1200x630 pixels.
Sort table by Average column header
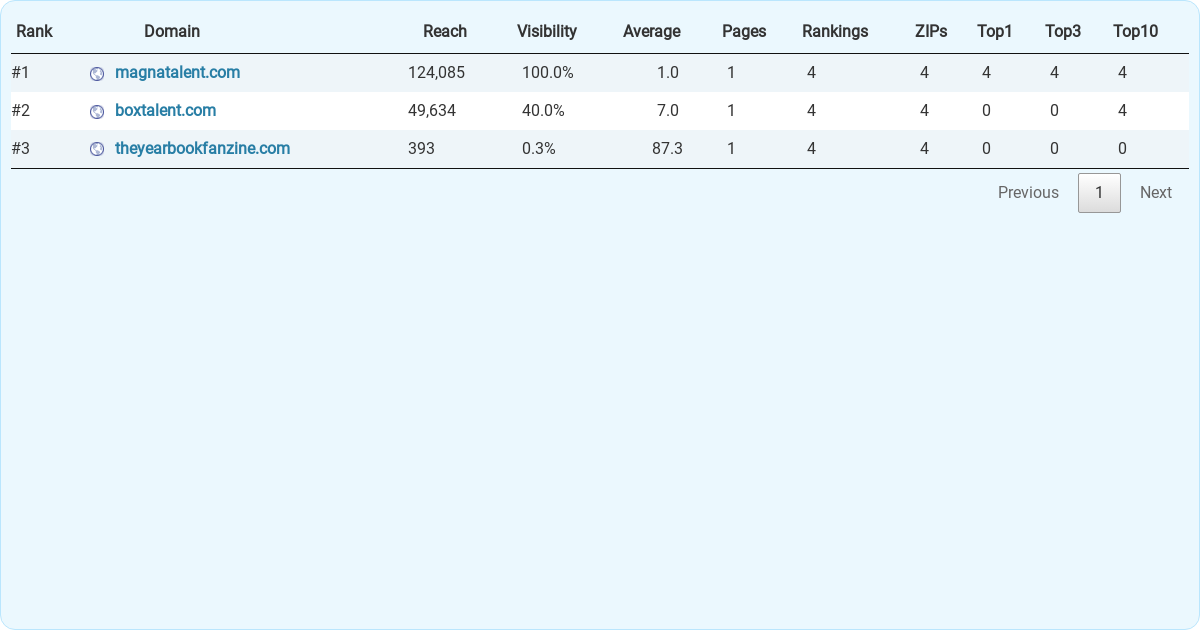tap(652, 31)
